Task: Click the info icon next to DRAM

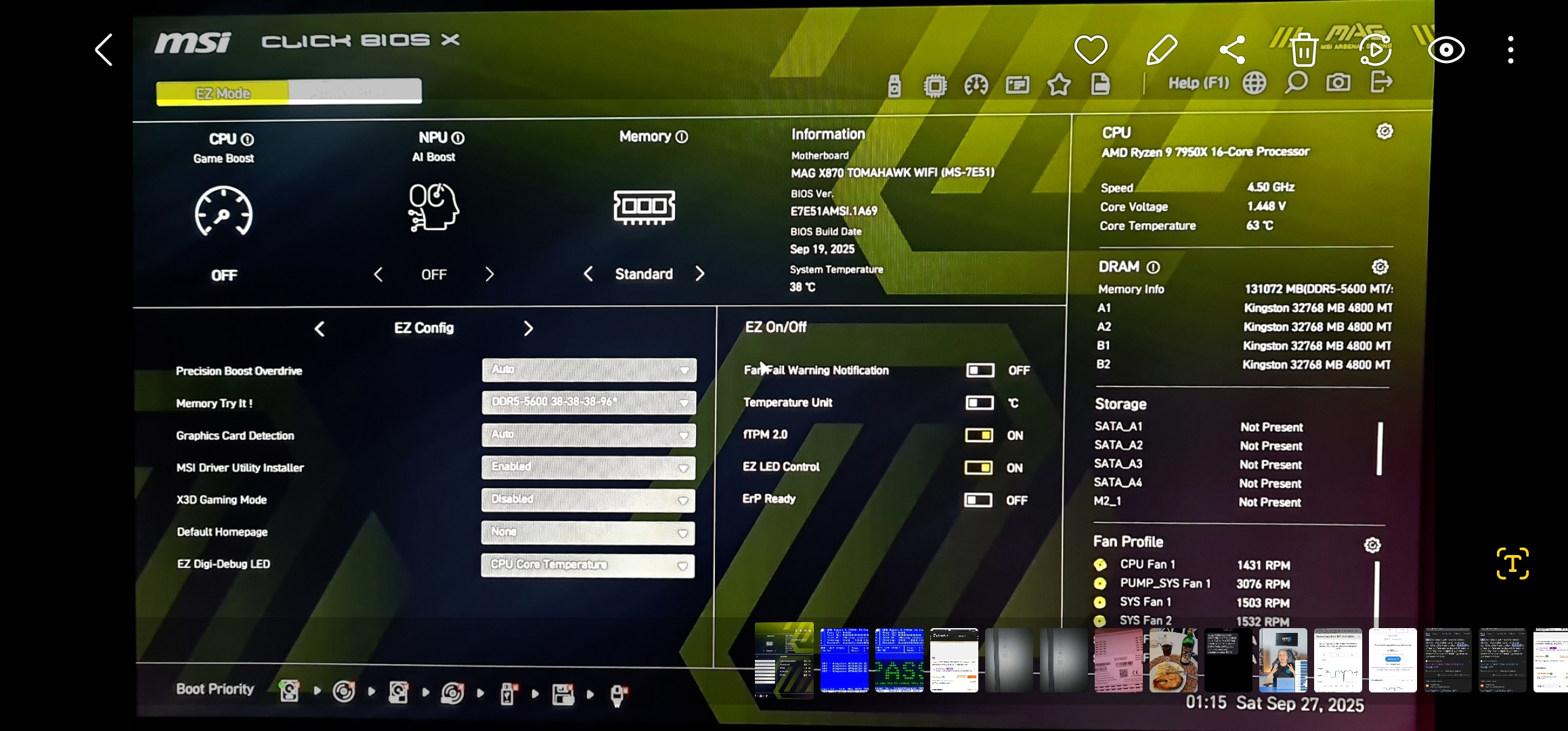Action: coord(1153,267)
